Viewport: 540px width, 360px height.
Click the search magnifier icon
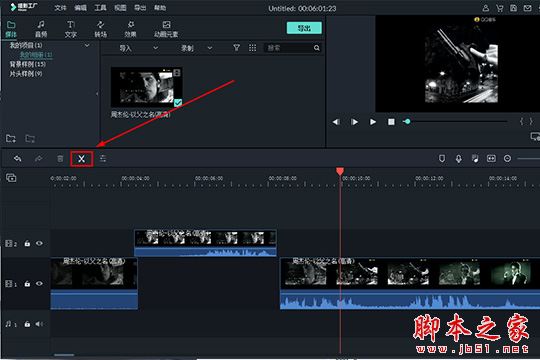pyautogui.click(x=316, y=48)
